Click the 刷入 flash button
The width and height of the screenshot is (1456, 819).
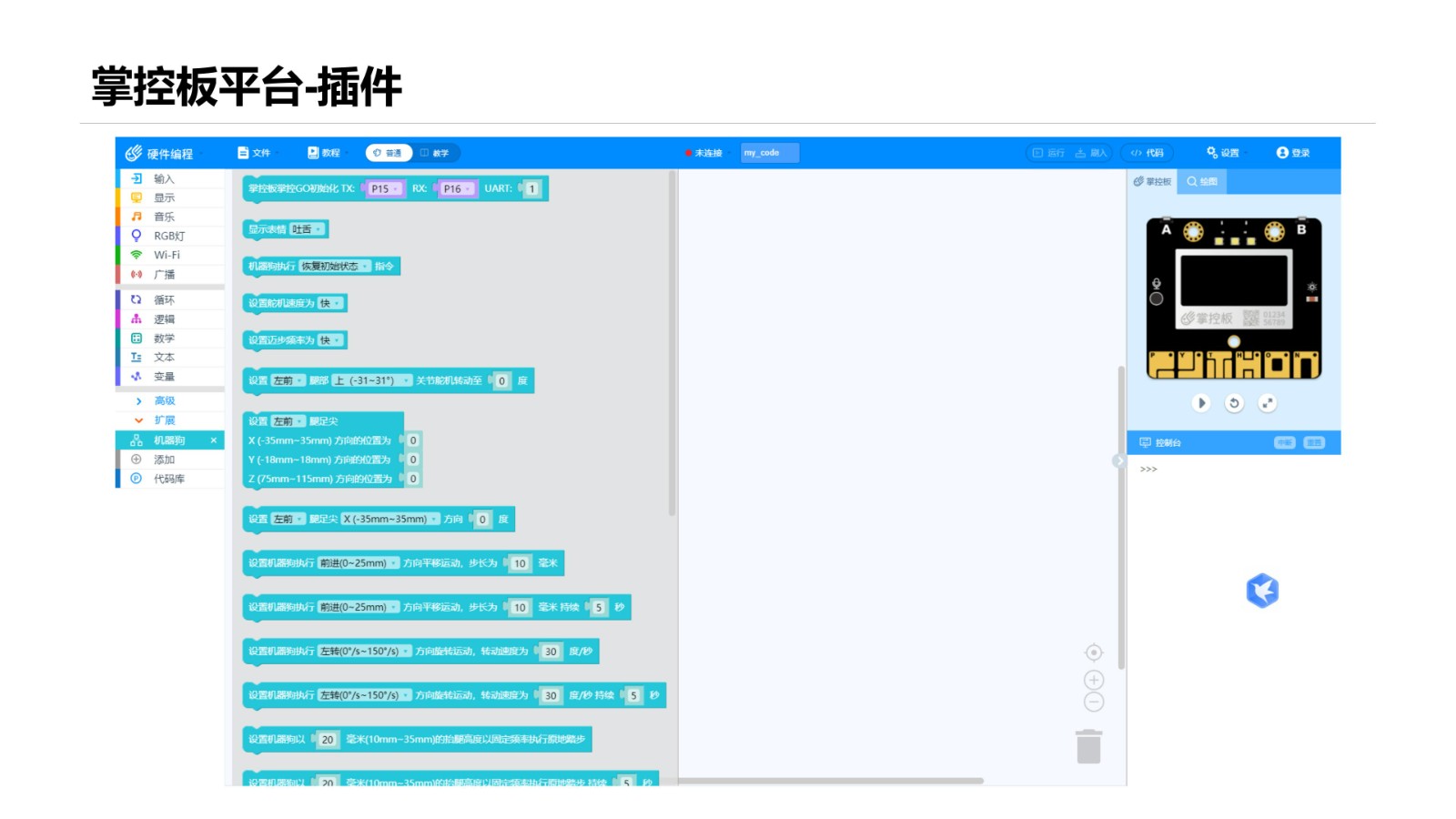click(1091, 153)
